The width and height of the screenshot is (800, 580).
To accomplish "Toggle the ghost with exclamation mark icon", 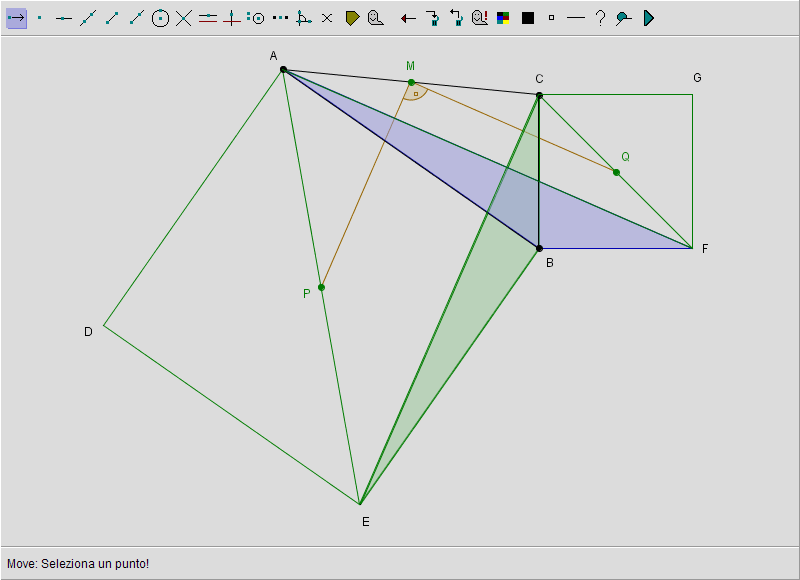I will [480, 18].
